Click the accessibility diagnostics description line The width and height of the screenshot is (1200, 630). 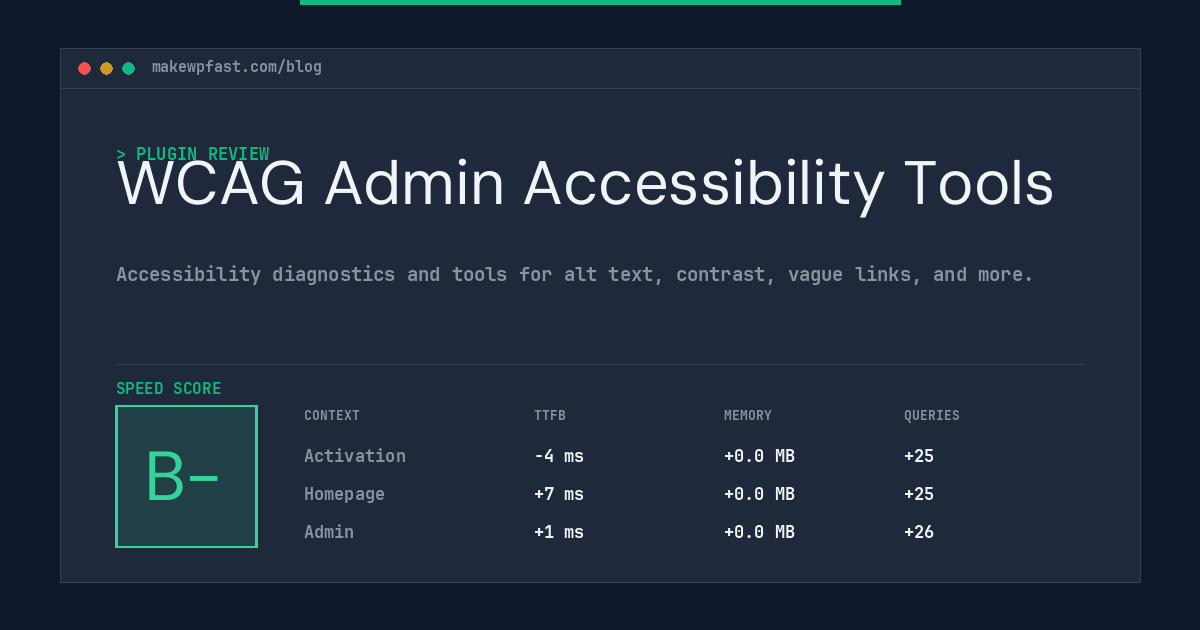click(575, 274)
